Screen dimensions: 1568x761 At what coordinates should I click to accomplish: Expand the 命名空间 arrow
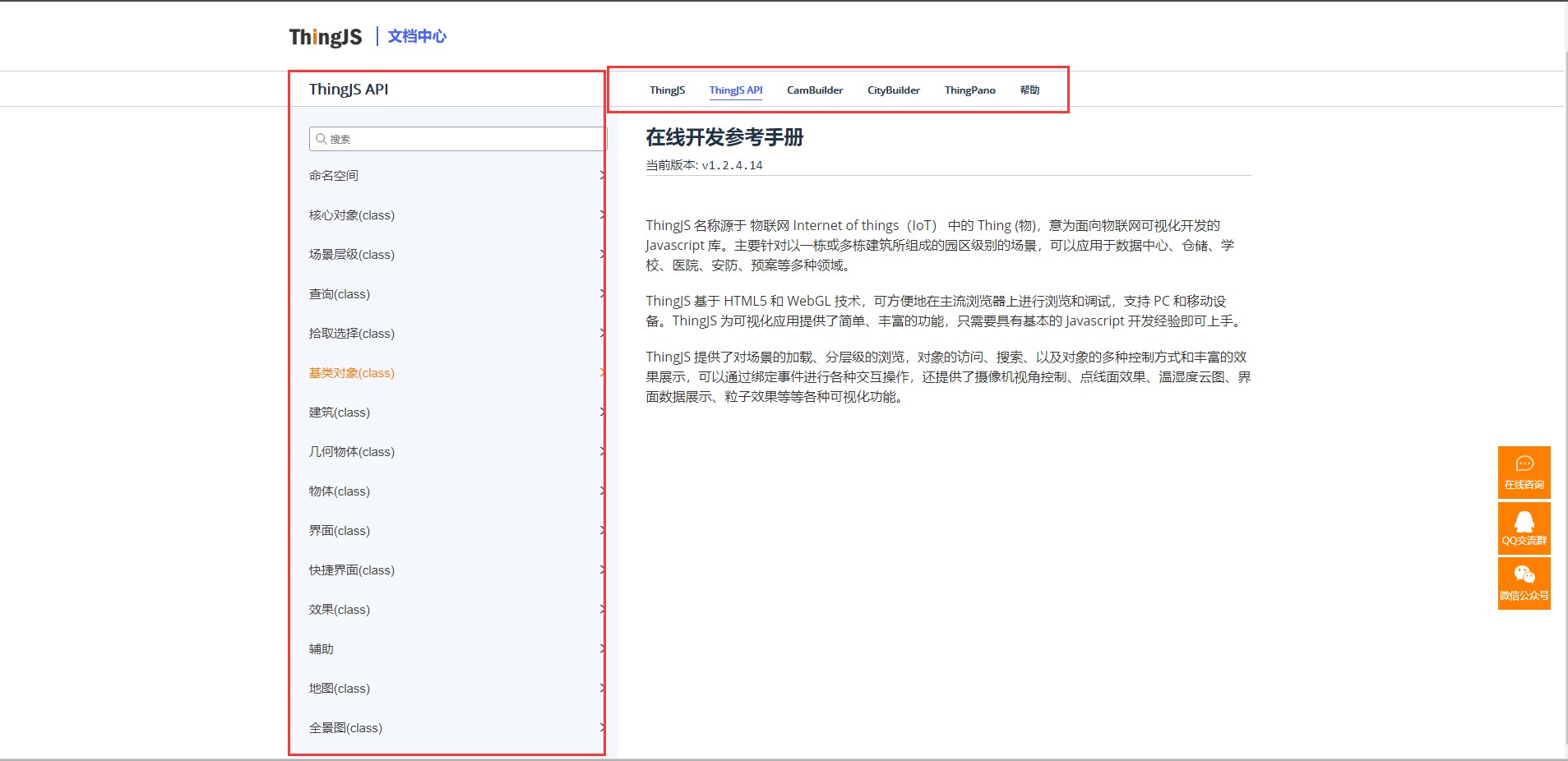click(x=602, y=175)
